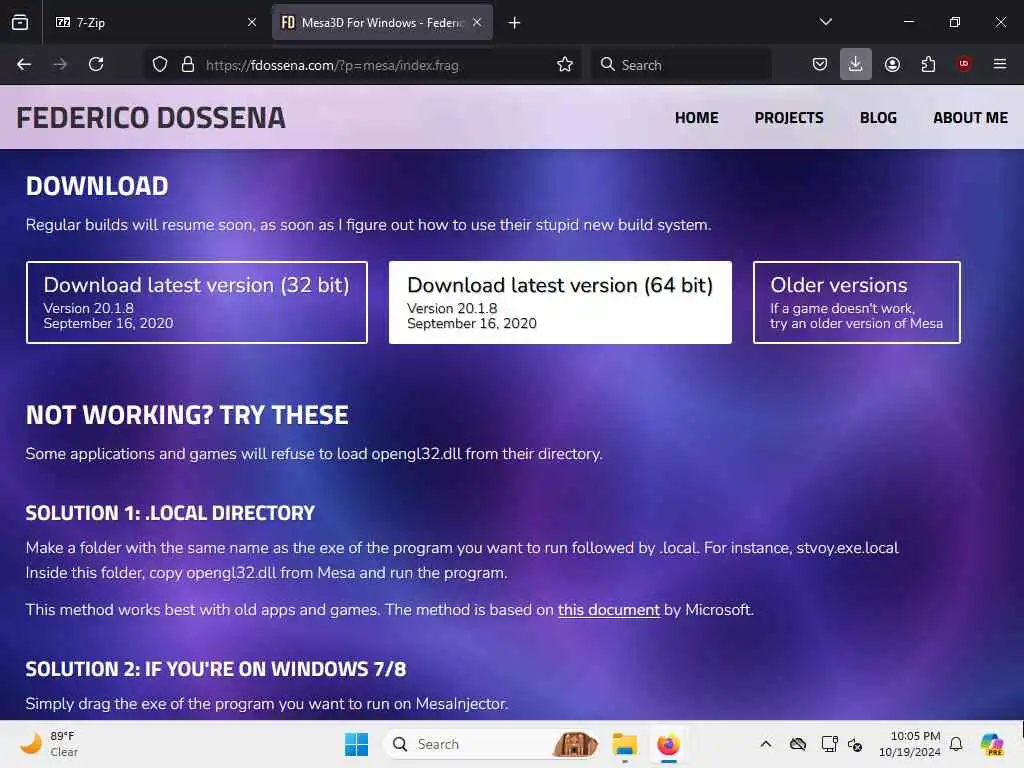Click the display cast tray icon
Viewport: 1024px width, 768px height.
(829, 744)
